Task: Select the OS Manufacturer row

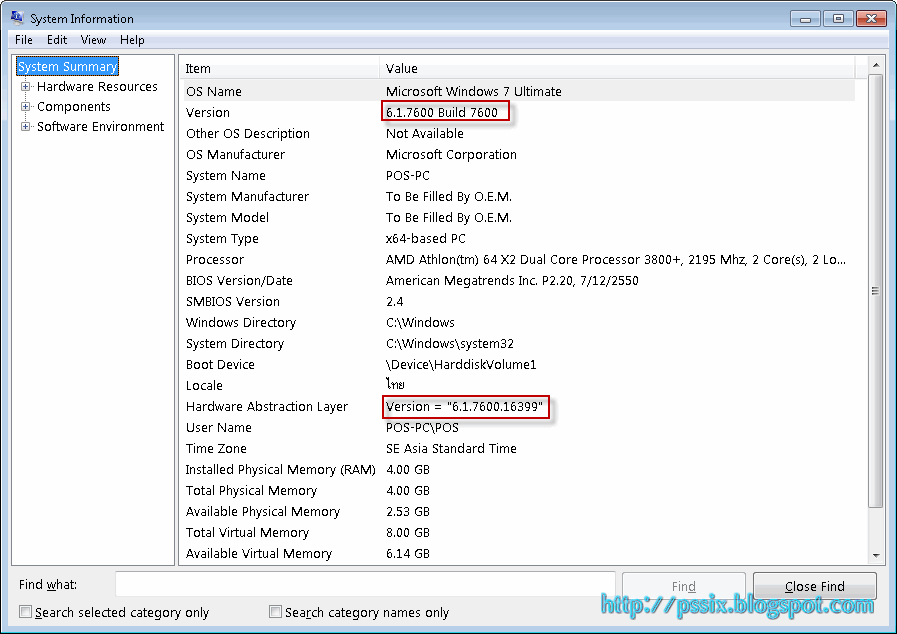Action: pos(518,154)
